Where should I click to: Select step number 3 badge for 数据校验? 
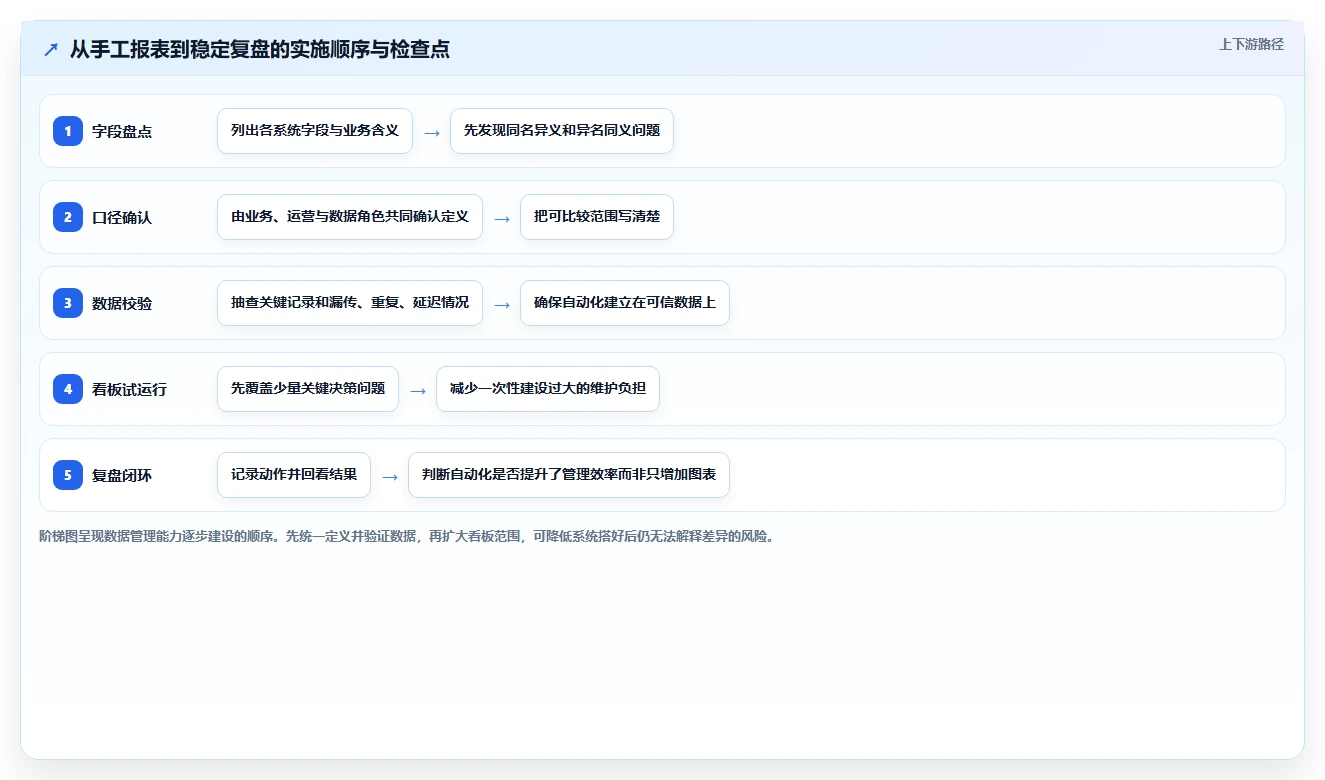(68, 303)
